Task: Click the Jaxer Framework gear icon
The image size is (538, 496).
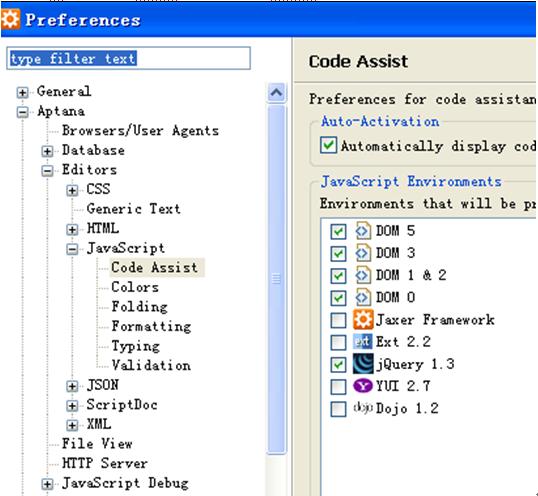Action: point(363,320)
